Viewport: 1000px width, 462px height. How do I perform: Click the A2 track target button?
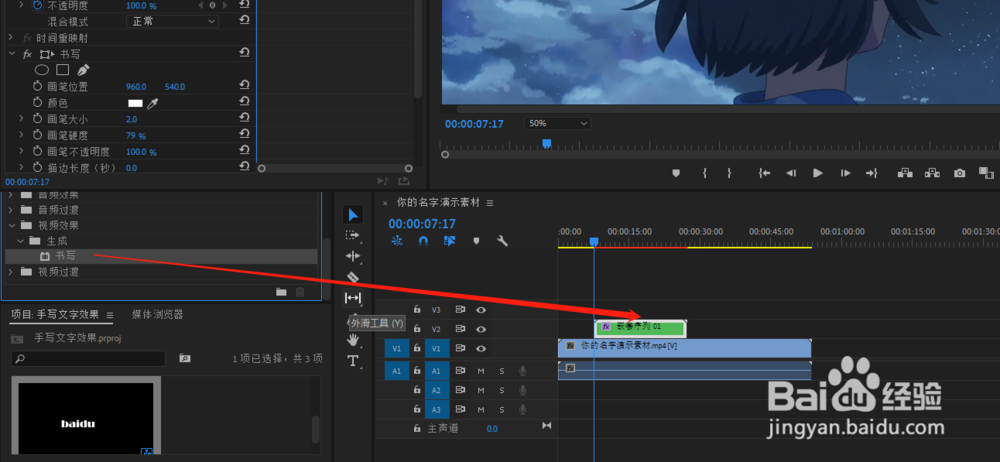437,390
